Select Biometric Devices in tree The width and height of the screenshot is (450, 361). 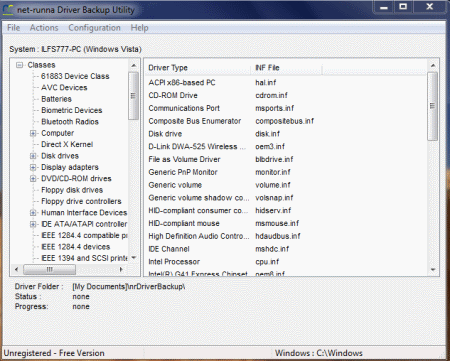pyautogui.click(x=72, y=110)
